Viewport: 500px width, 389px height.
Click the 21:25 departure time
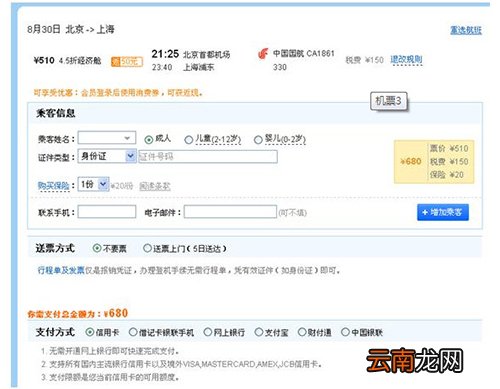[x=165, y=54]
